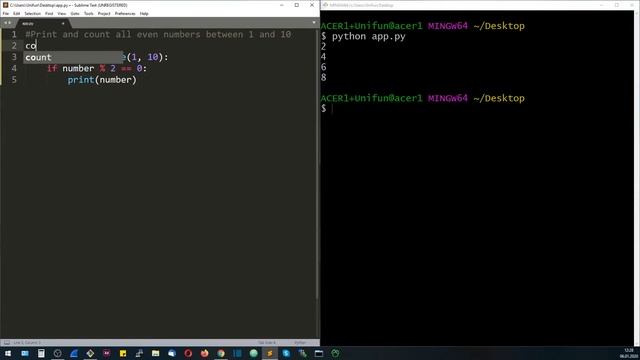Open the Calculator from the taskbar
The width and height of the screenshot is (640, 360).
click(41, 353)
